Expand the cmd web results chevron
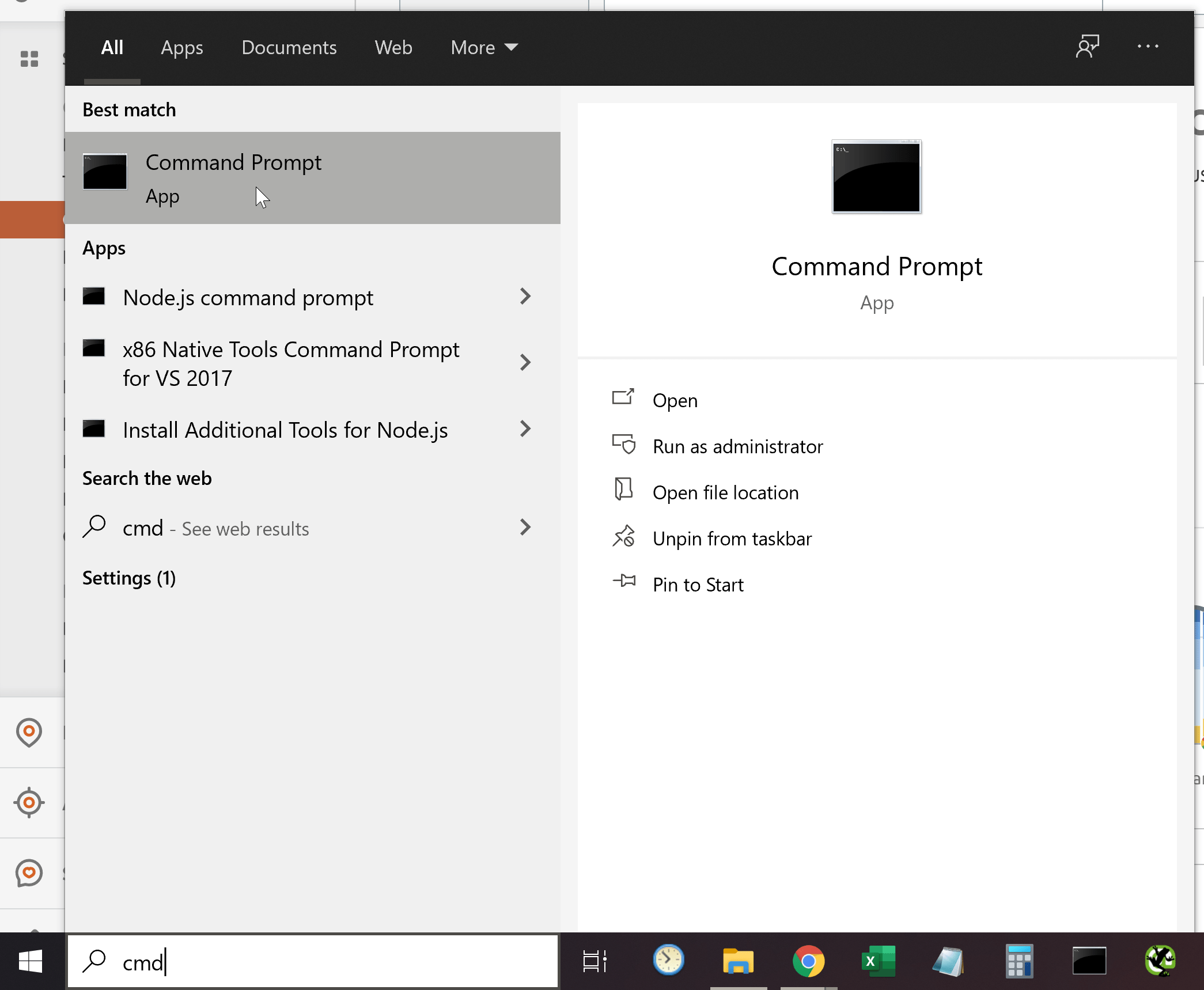The height and width of the screenshot is (990, 1204). point(525,528)
